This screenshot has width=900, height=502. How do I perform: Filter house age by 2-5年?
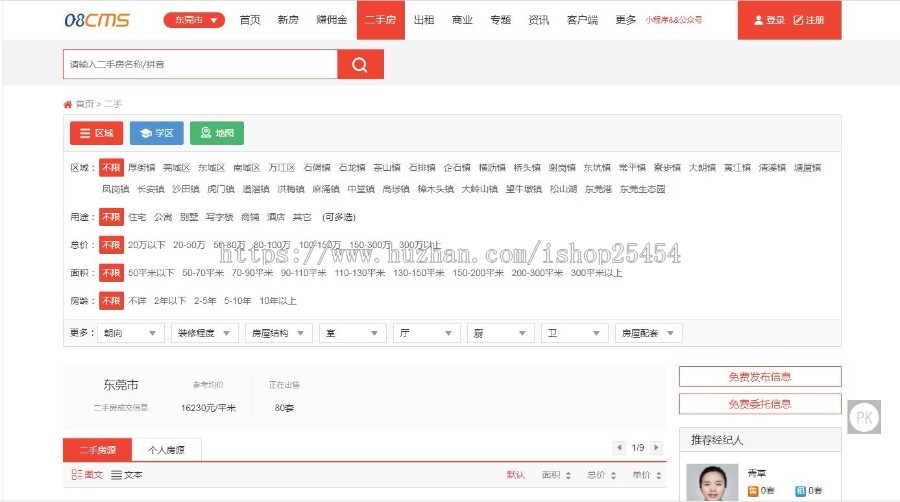tap(205, 301)
